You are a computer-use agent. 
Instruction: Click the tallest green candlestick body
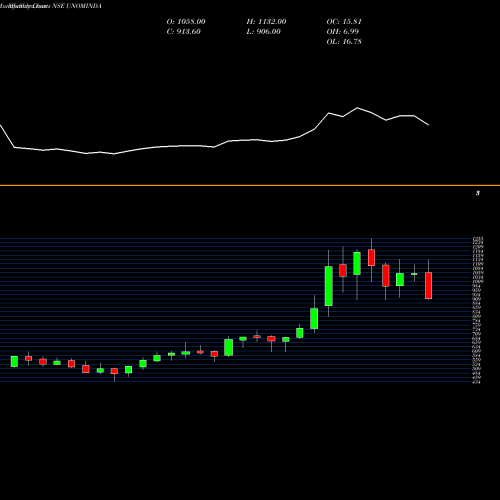[329, 286]
